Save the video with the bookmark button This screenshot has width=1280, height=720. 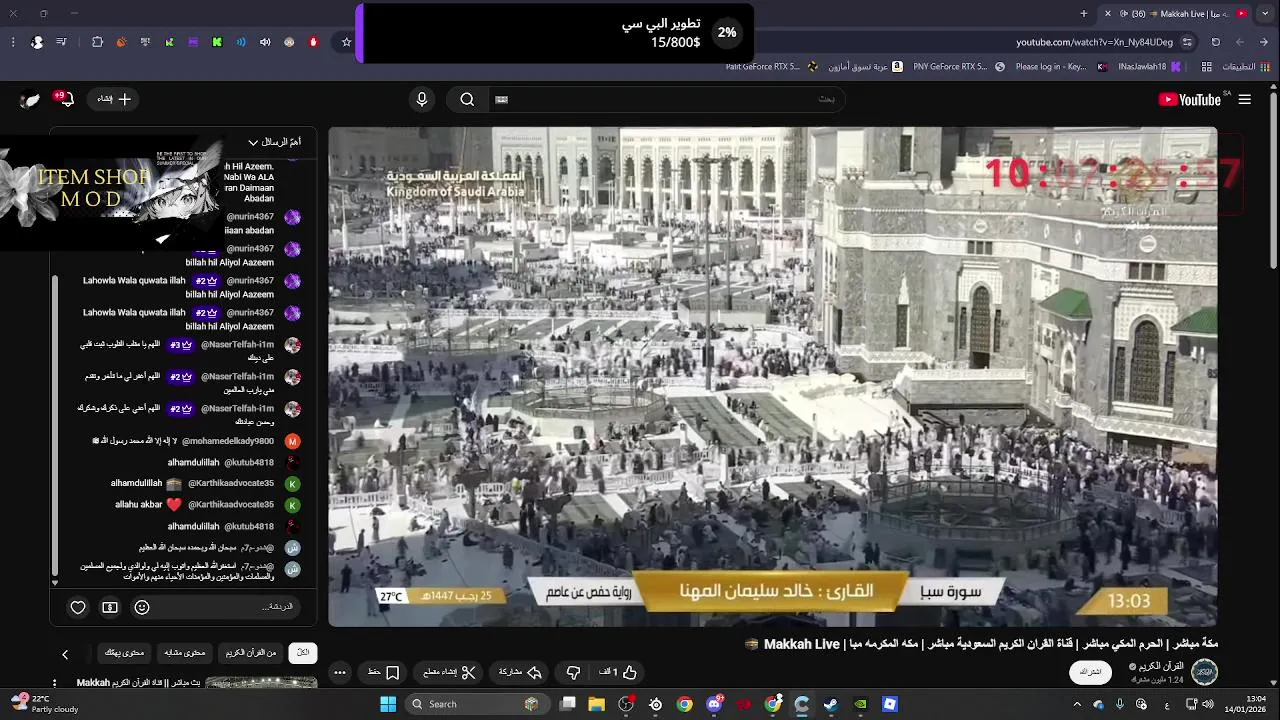[x=383, y=672]
